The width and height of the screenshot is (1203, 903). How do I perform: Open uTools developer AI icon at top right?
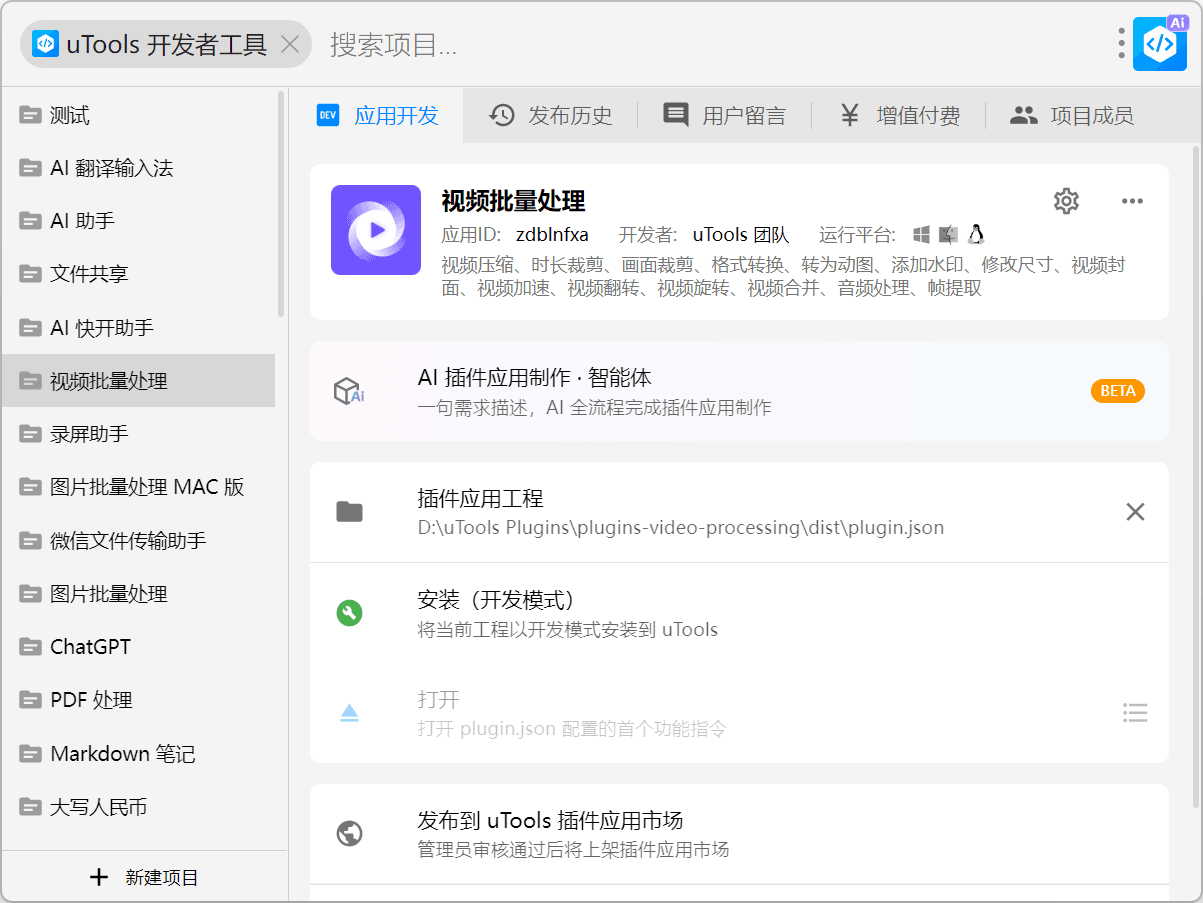[1159, 44]
